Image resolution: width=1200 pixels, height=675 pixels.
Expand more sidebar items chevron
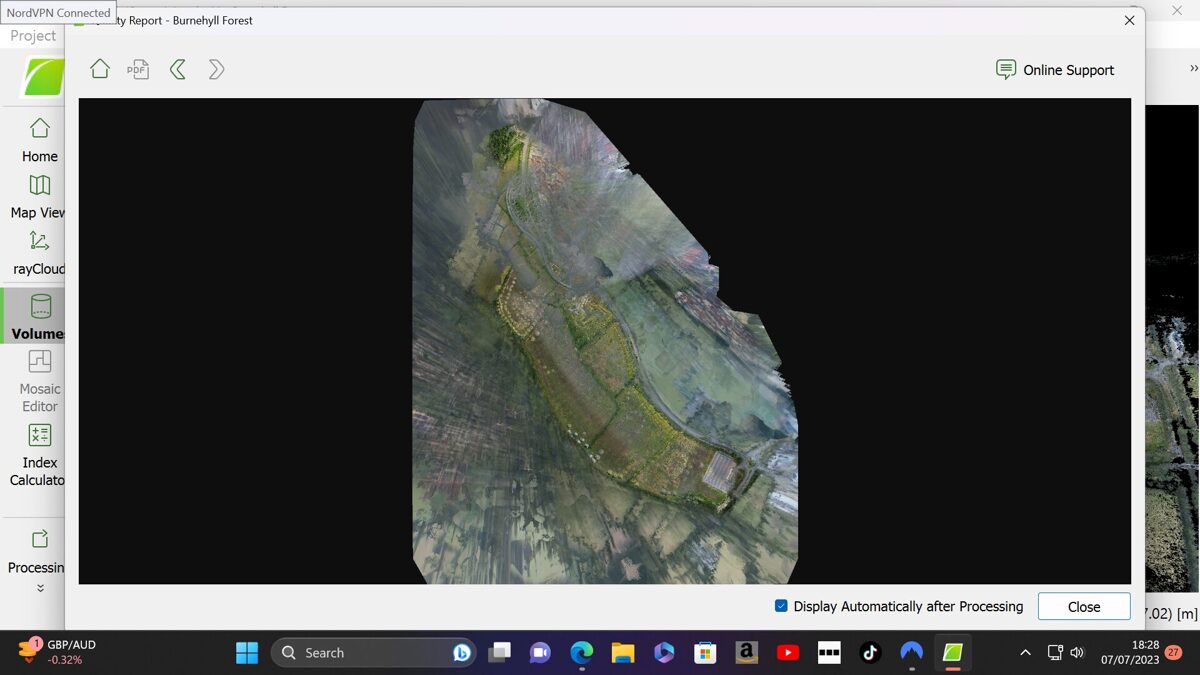click(40, 588)
